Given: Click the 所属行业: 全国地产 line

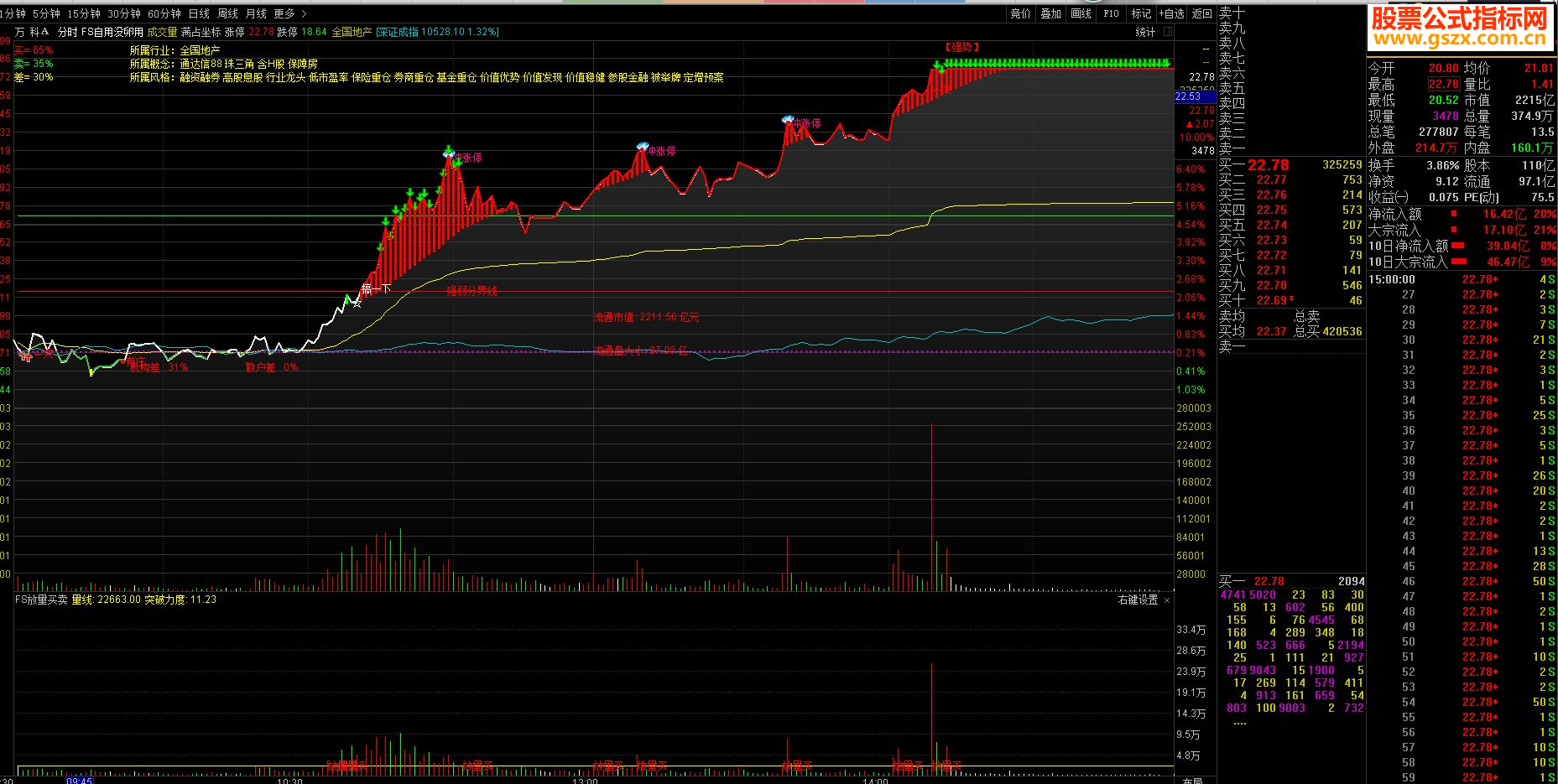Looking at the screenshot, I should pyautogui.click(x=175, y=50).
